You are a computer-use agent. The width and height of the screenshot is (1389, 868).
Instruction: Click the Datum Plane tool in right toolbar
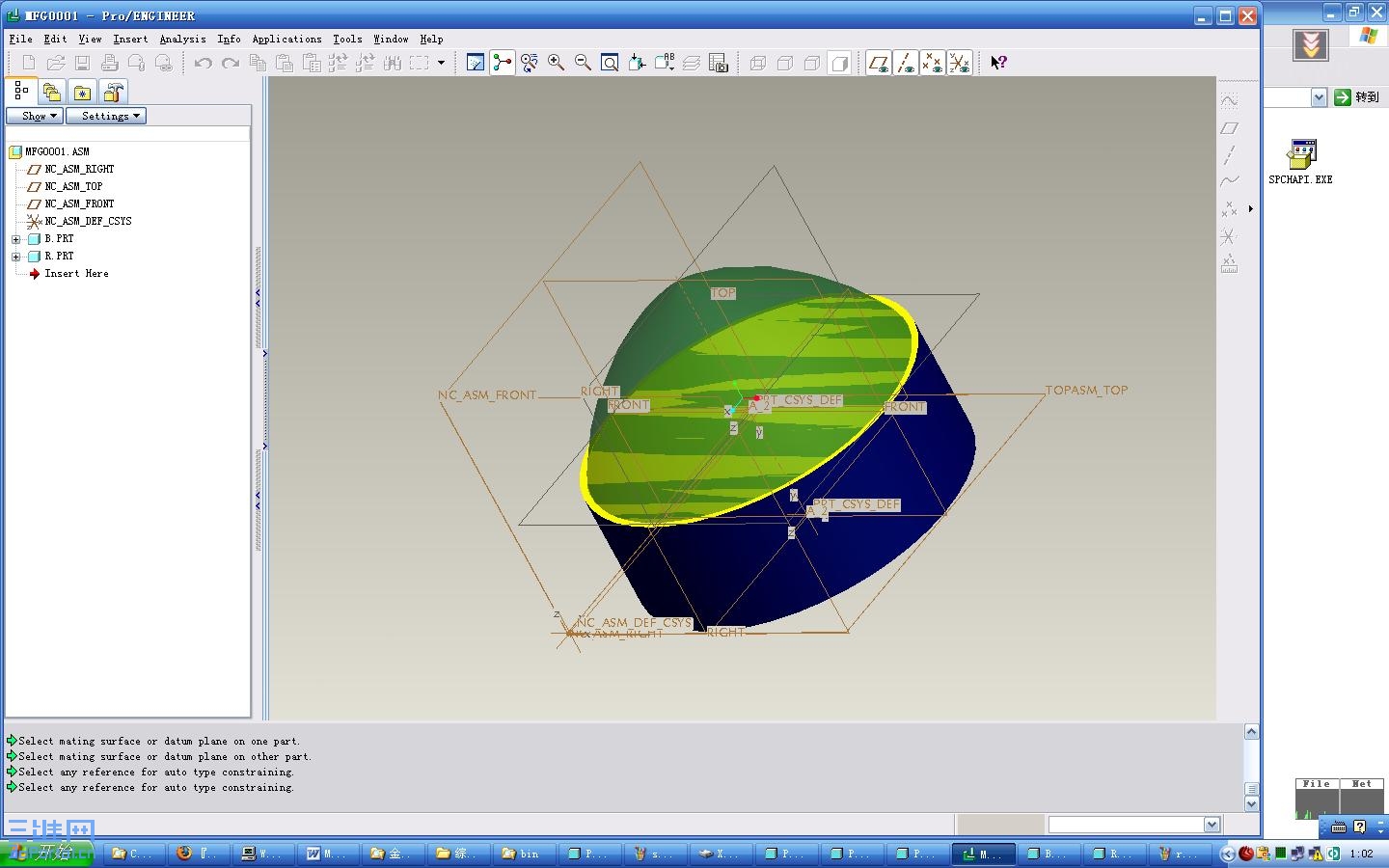[x=1229, y=127]
